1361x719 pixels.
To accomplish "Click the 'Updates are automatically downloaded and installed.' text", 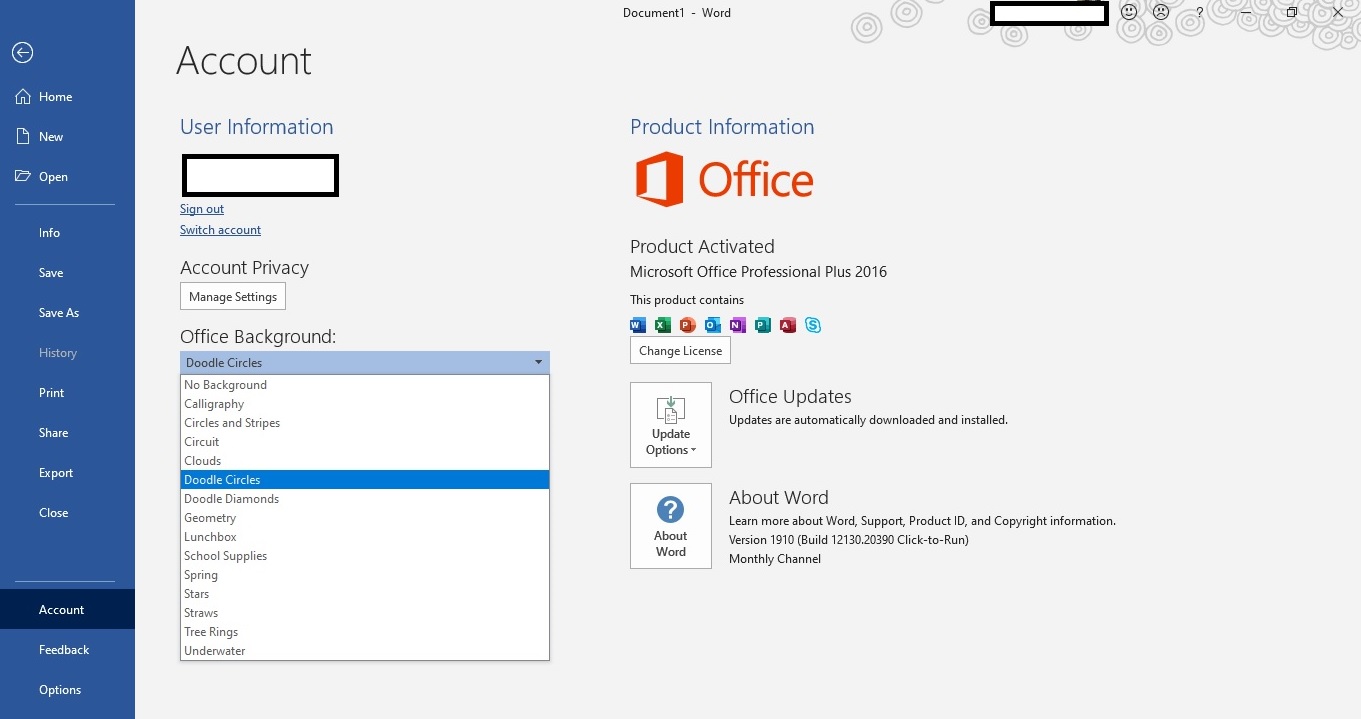I will pos(868,420).
